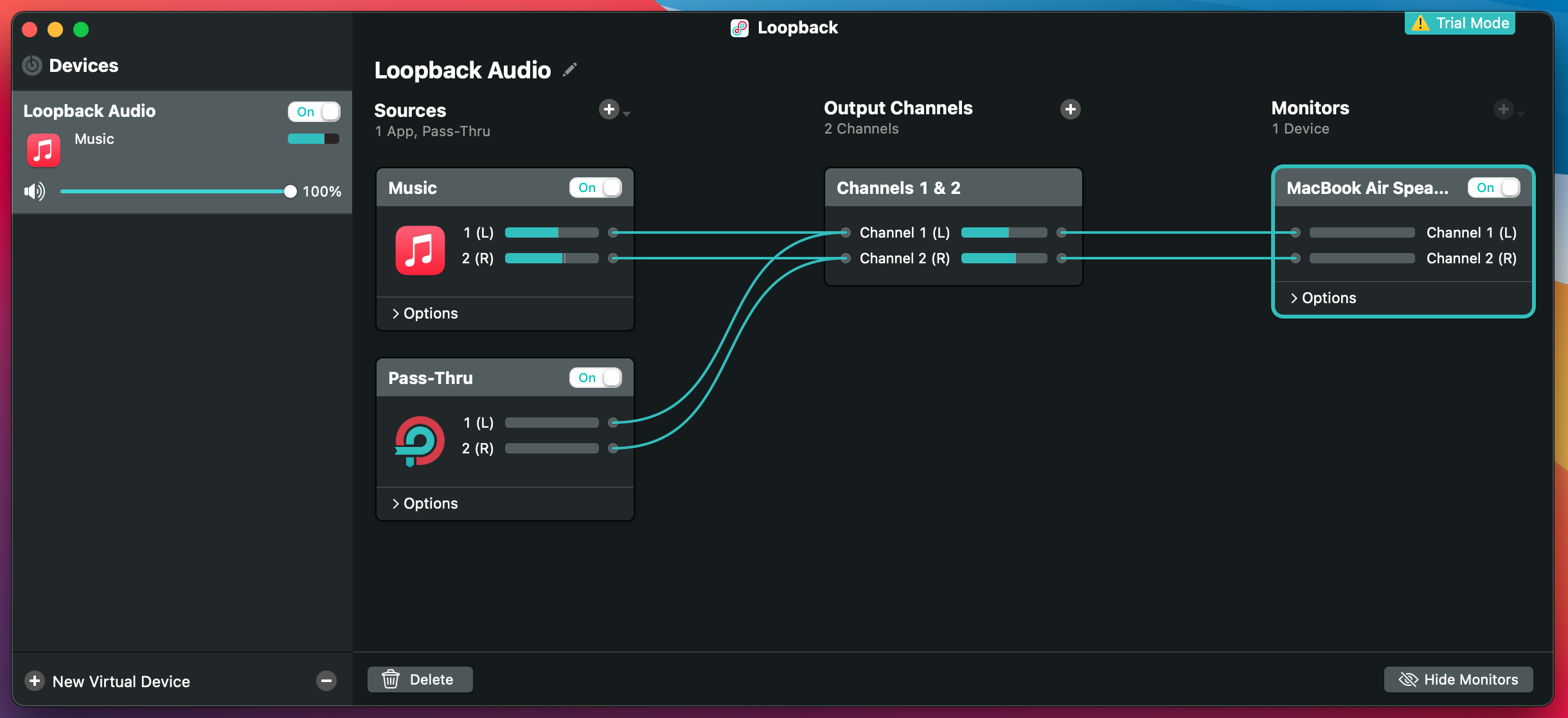Remove device using the minus icon

click(326, 681)
